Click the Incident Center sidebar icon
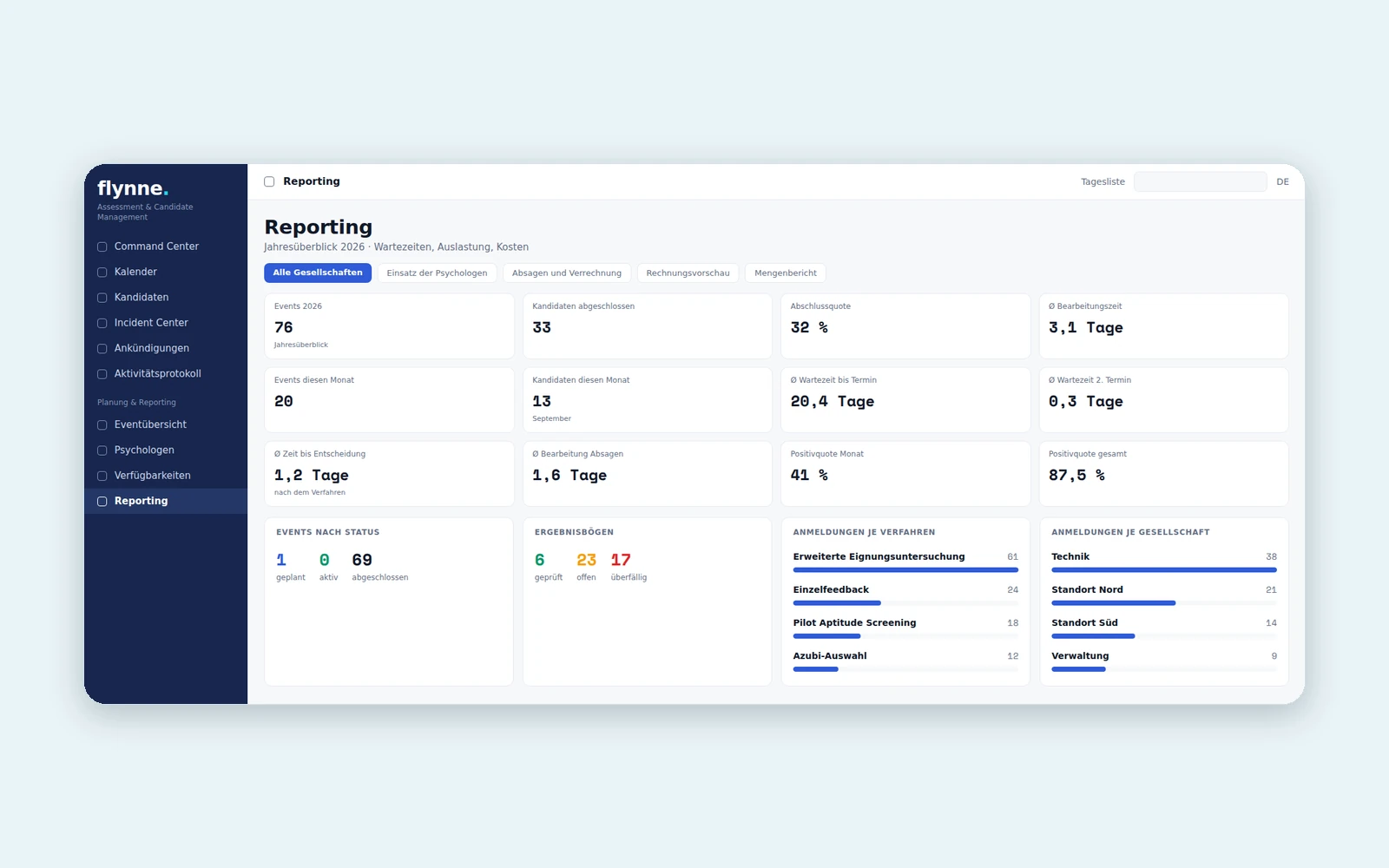Image resolution: width=1389 pixels, height=868 pixels. pyautogui.click(x=102, y=323)
